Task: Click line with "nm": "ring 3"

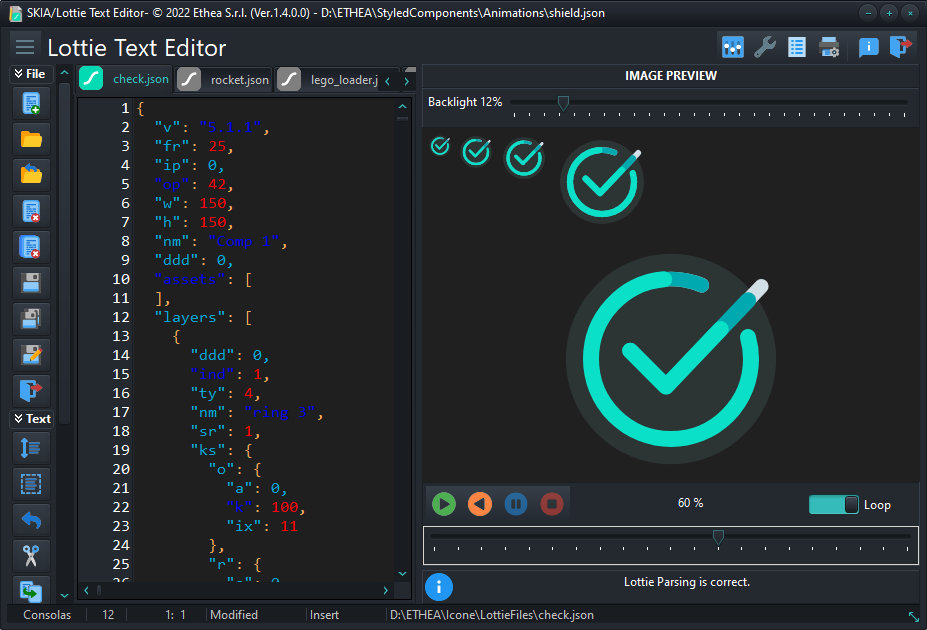Action: coord(257,413)
